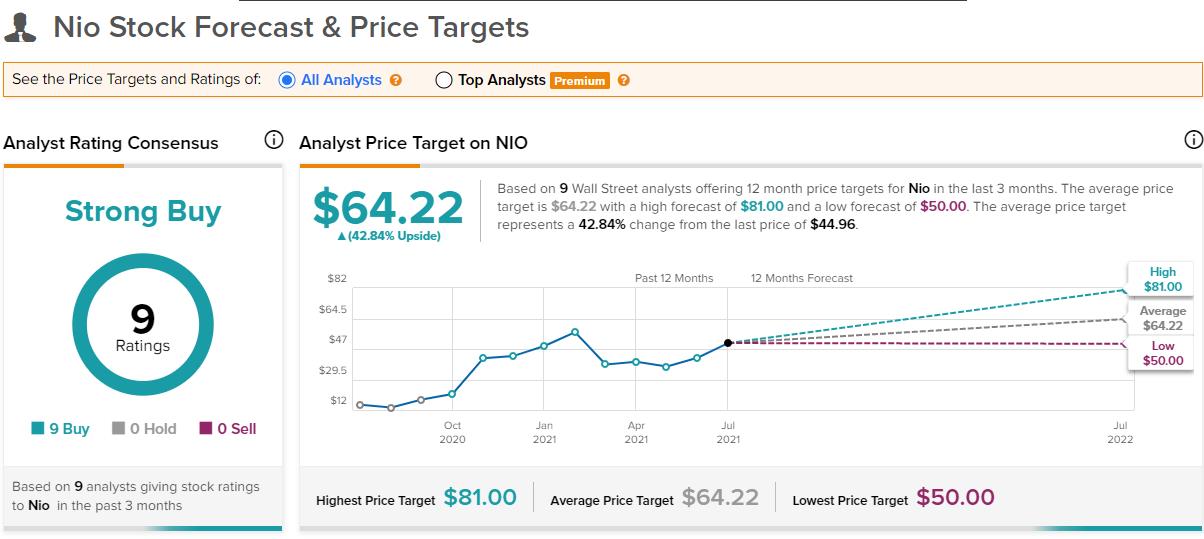Click the purple 0 Sell legend swatch
The width and height of the screenshot is (1204, 539).
point(206,429)
